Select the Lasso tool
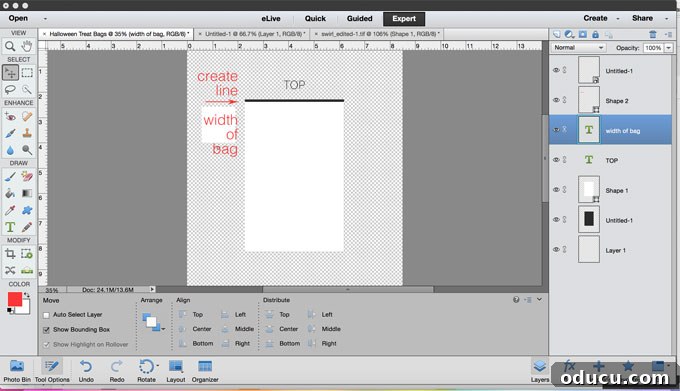 click(10, 89)
